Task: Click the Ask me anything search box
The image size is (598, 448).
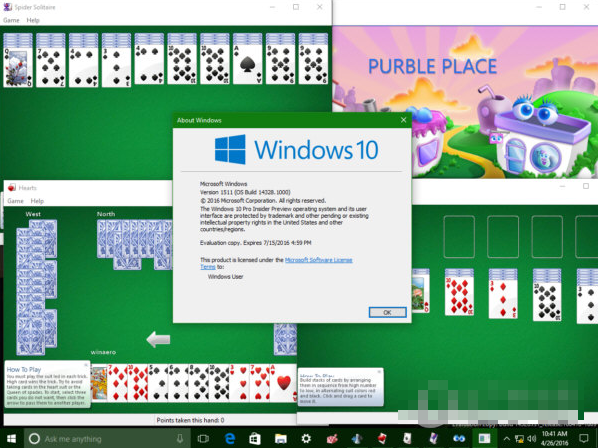Action: pos(107,439)
